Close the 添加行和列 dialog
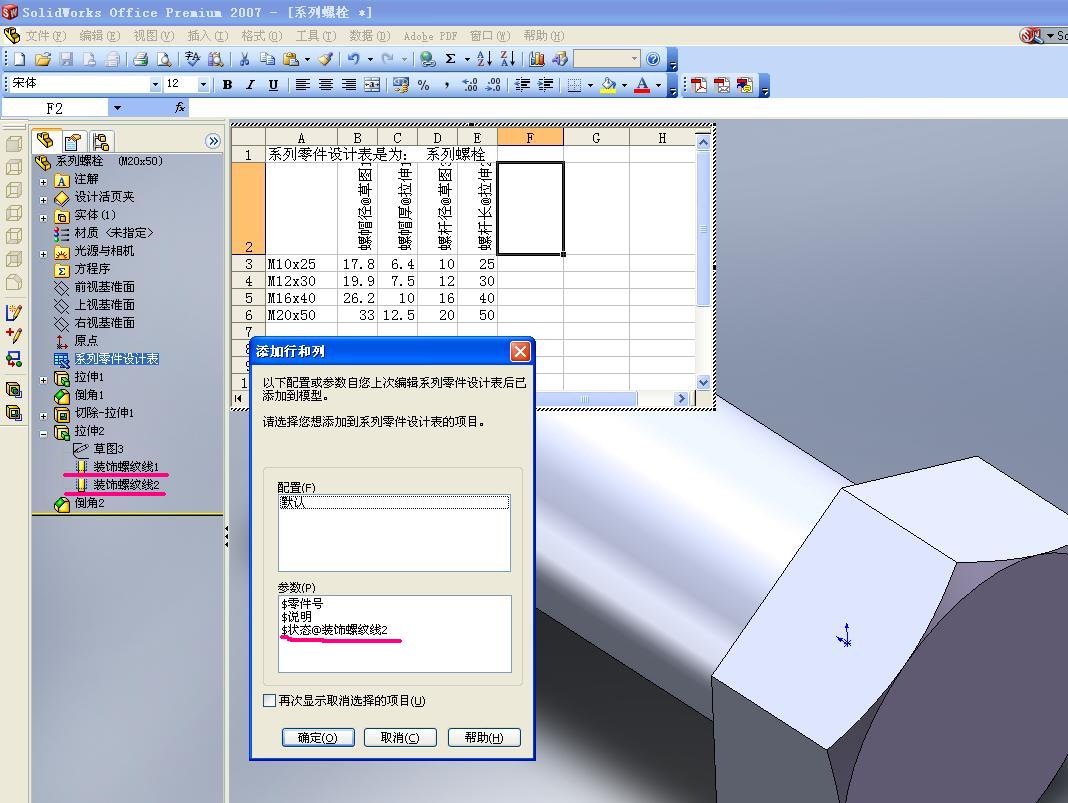Viewport: 1068px width, 803px height. [520, 351]
